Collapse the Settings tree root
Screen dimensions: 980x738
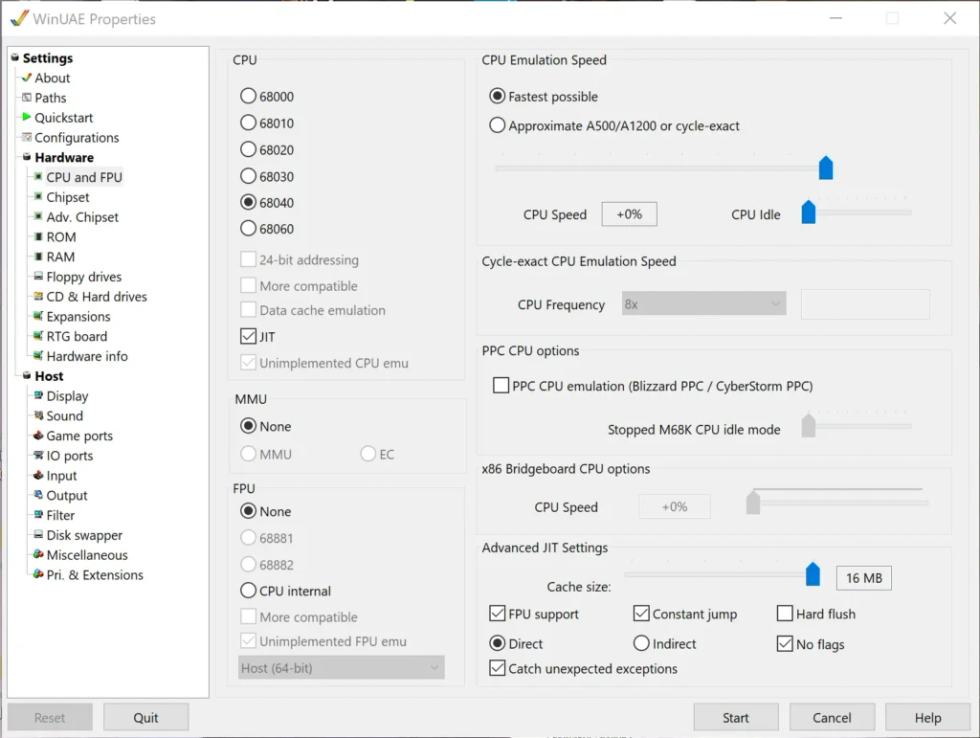(x=15, y=57)
